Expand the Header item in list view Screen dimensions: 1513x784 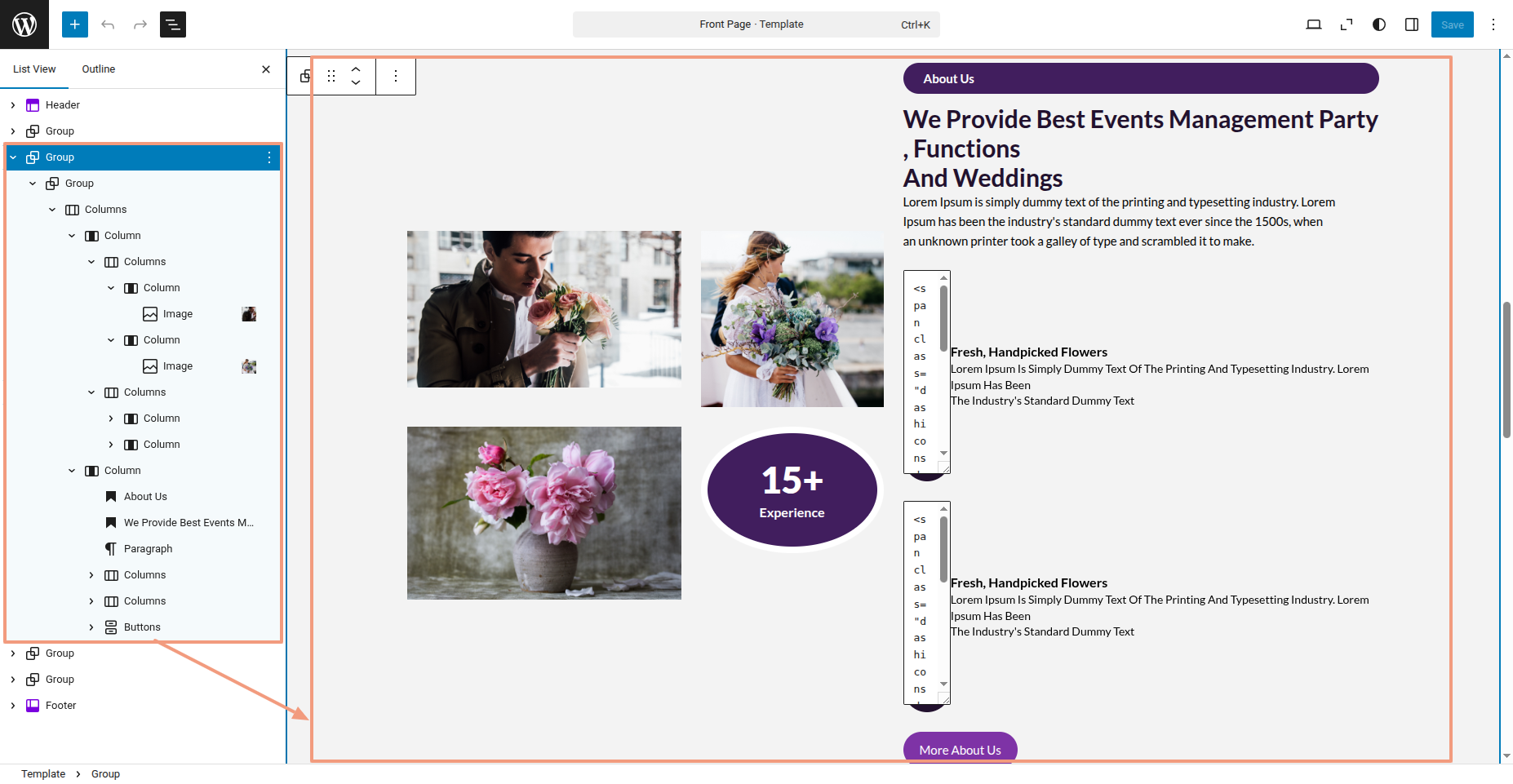pos(13,105)
